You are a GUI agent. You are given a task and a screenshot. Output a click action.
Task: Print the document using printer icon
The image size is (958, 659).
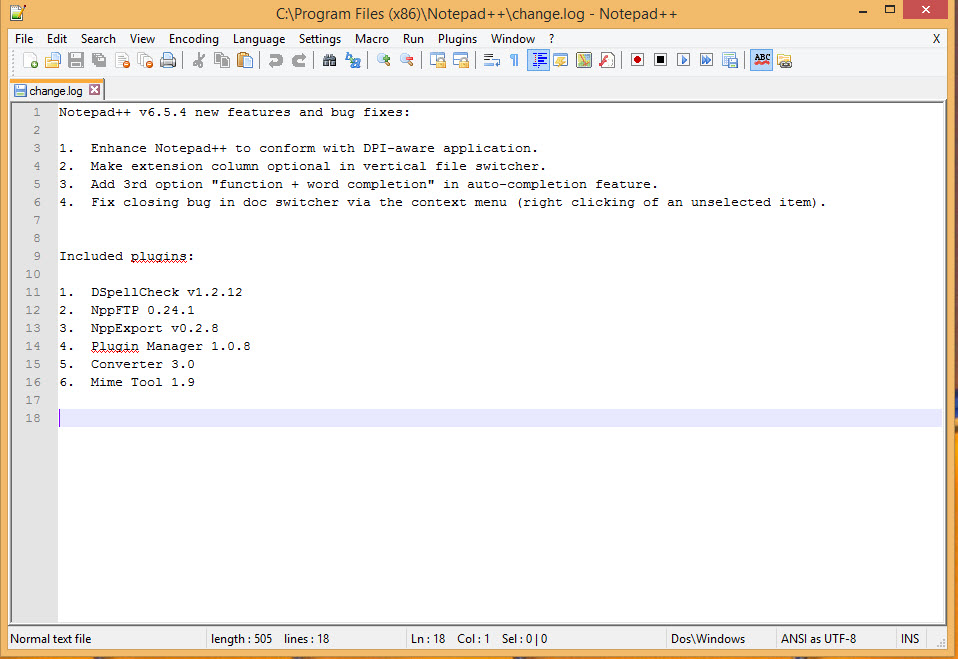tap(168, 60)
